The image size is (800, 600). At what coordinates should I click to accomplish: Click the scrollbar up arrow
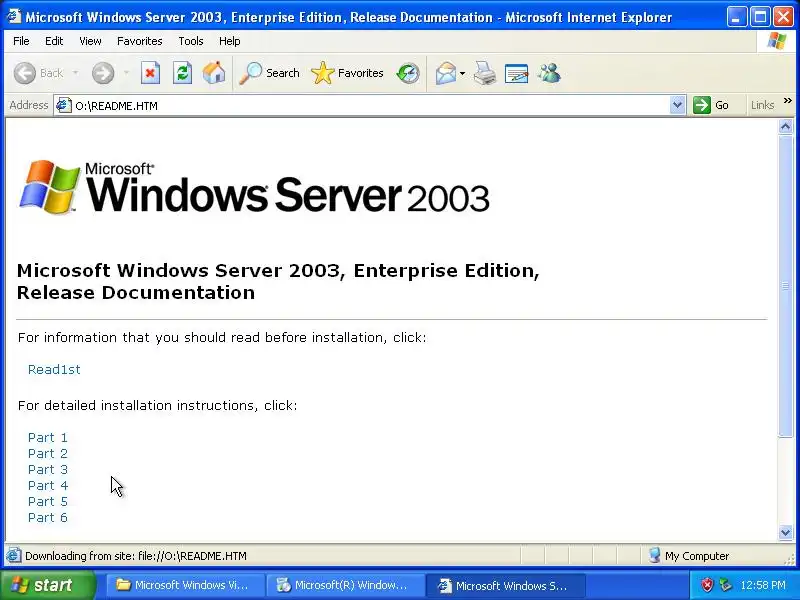pyautogui.click(x=785, y=126)
